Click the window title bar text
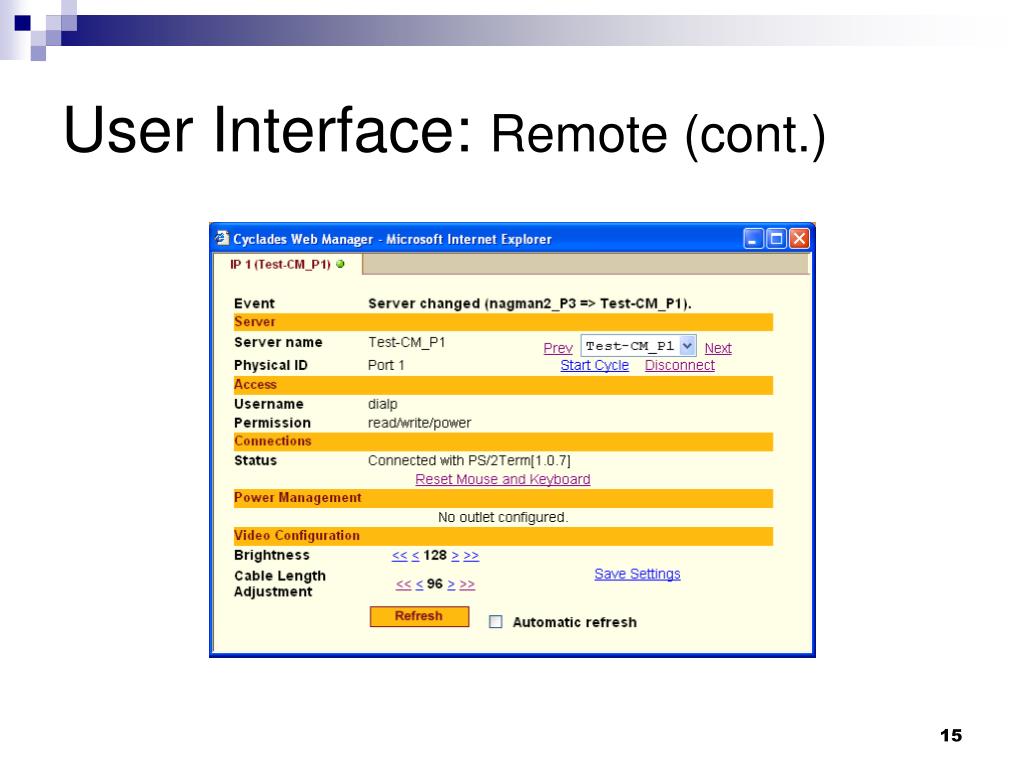The image size is (1024, 768). pos(392,239)
